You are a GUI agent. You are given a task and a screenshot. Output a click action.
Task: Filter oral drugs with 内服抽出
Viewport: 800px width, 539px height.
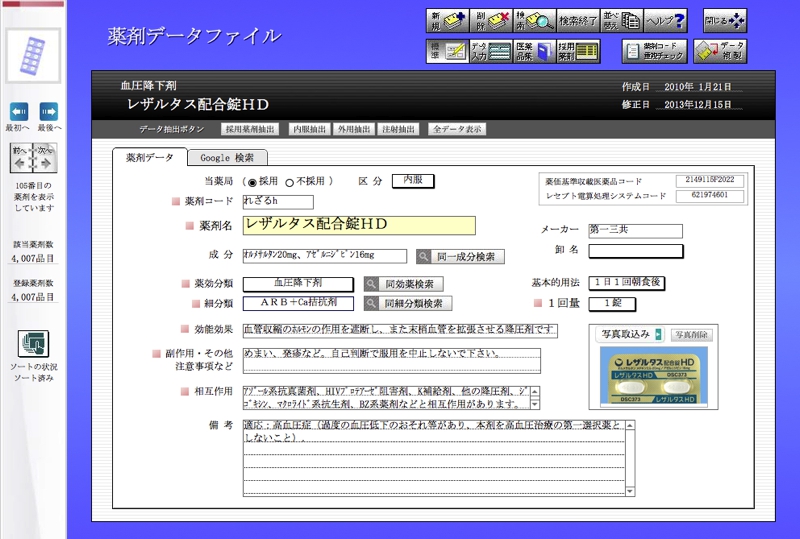click(310, 129)
